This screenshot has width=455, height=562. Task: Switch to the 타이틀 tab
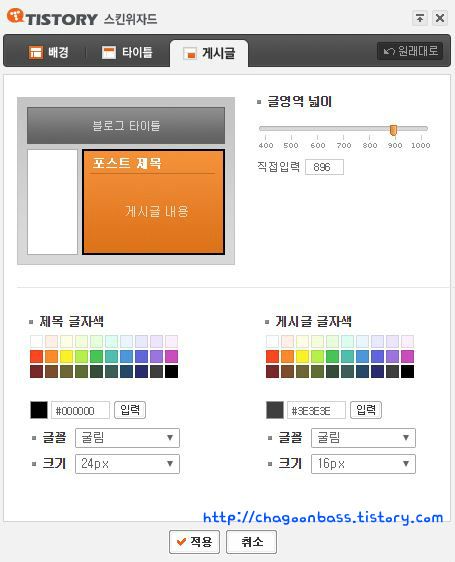click(127, 53)
